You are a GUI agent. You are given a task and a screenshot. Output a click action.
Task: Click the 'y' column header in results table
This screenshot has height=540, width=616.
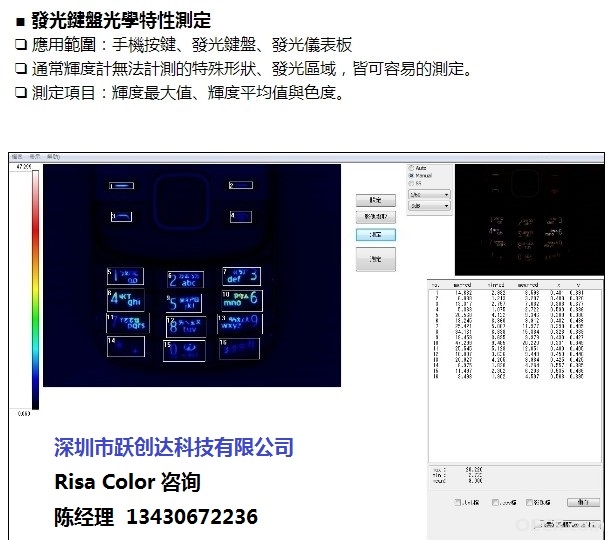point(578,285)
